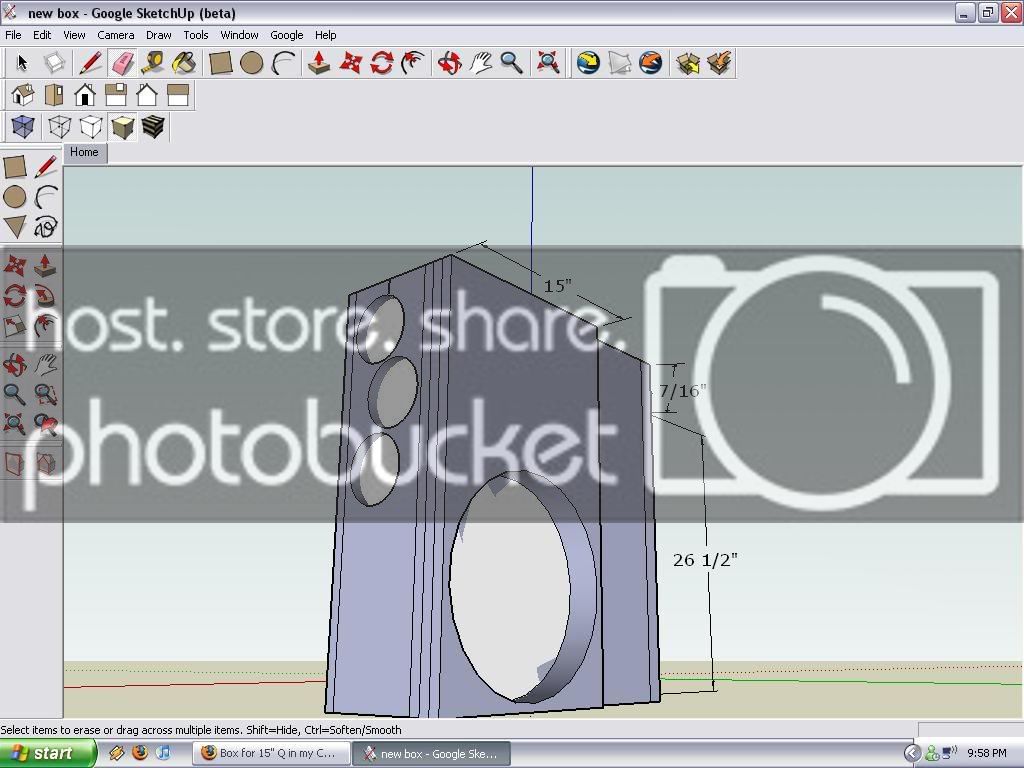Enable Hidden Line display style

91,127
